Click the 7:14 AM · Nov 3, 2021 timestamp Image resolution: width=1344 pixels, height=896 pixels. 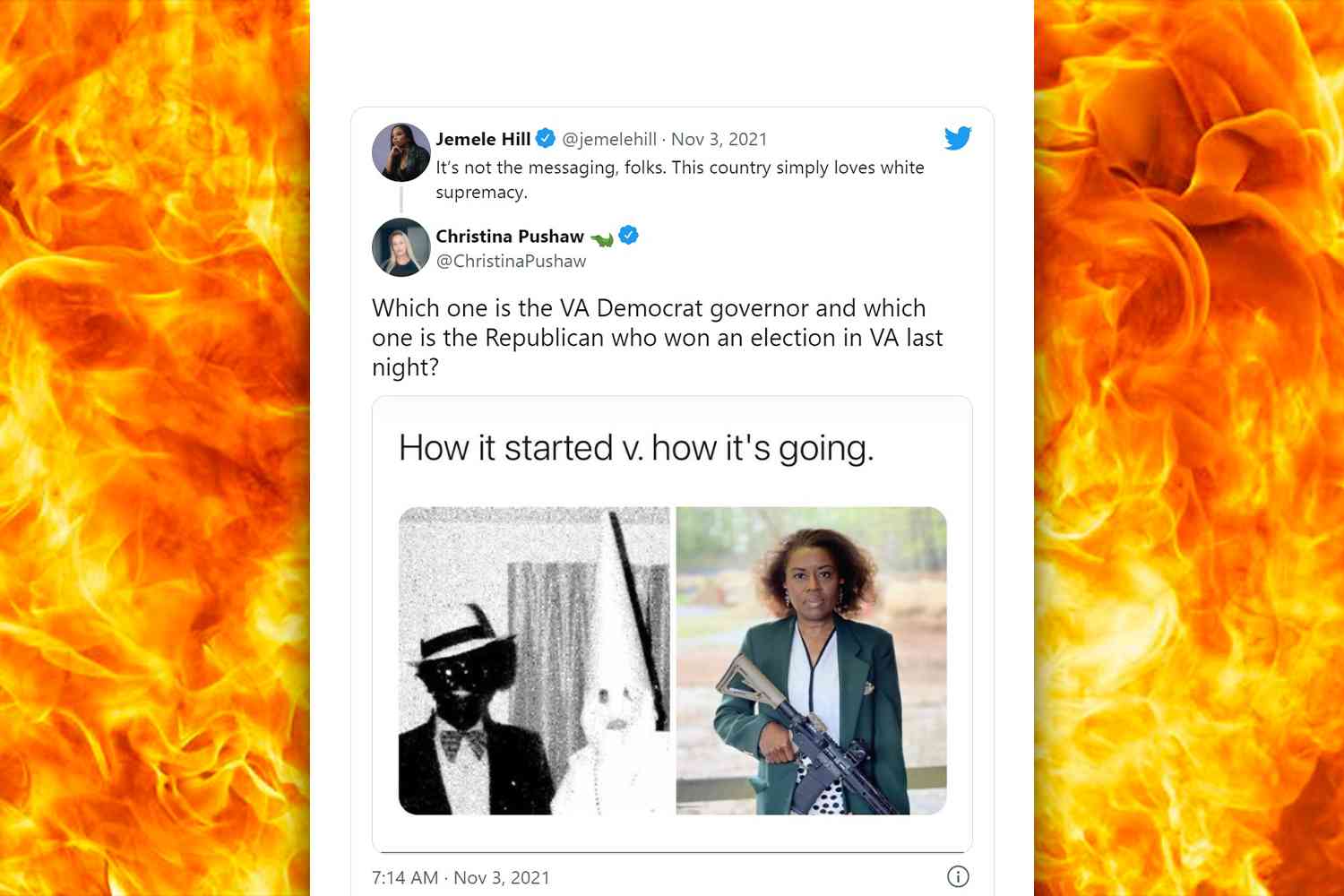point(461,877)
